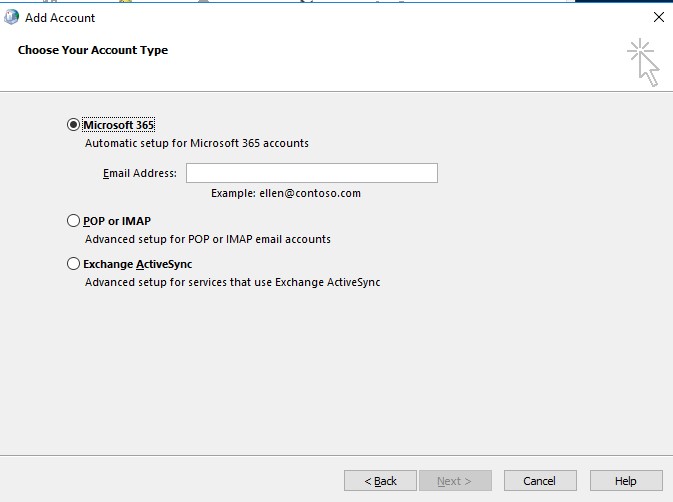The image size is (673, 502).
Task: Click the Email Address input field
Action: pyautogui.click(x=312, y=173)
